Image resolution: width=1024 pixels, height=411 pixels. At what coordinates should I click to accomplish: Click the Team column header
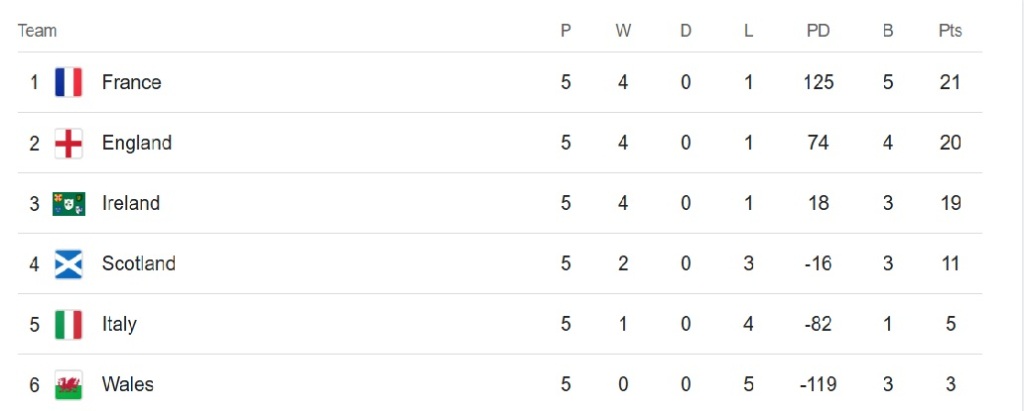coord(37,31)
